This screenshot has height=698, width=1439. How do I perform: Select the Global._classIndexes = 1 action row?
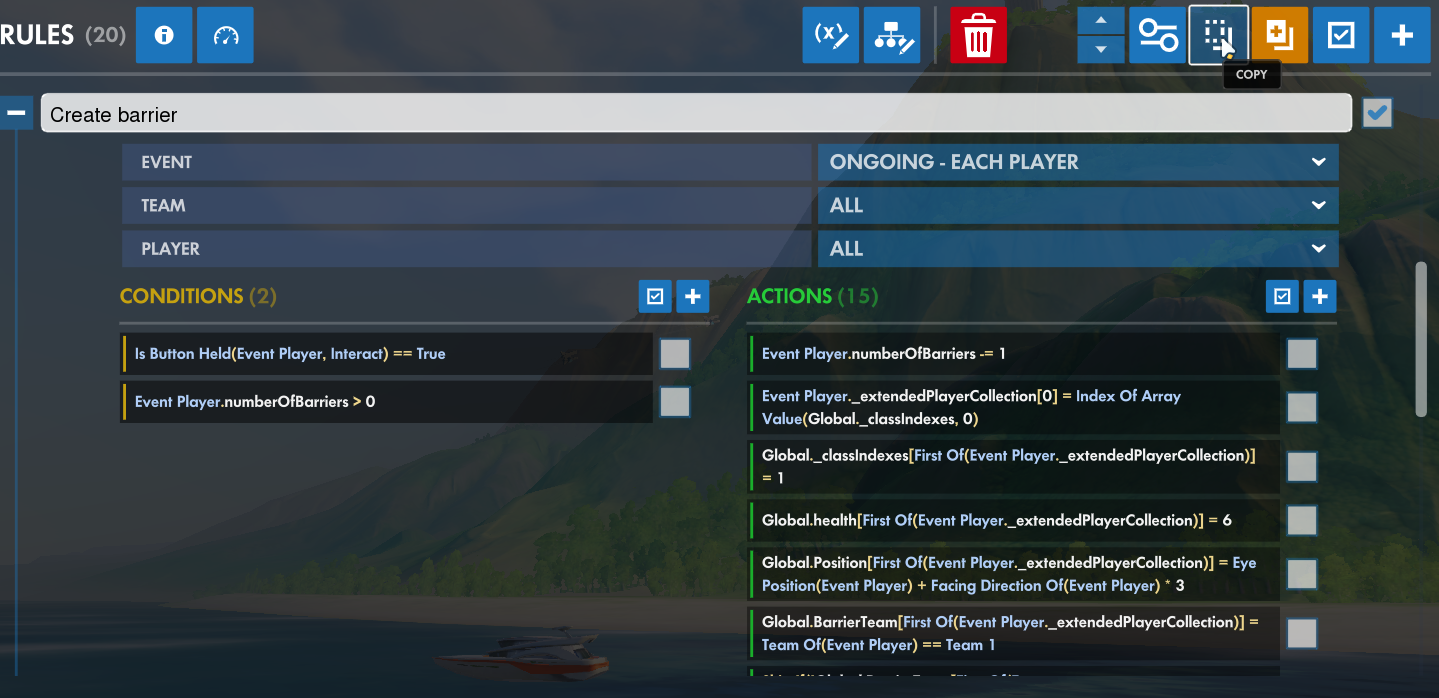coord(1013,466)
